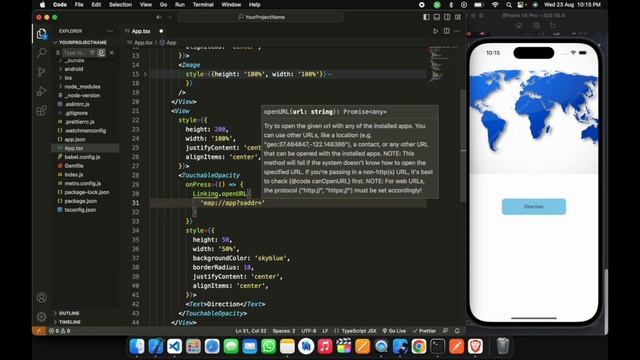This screenshot has width=640, height=360.
Task: Open the editor More Actions ellipsis
Action: 457,31
